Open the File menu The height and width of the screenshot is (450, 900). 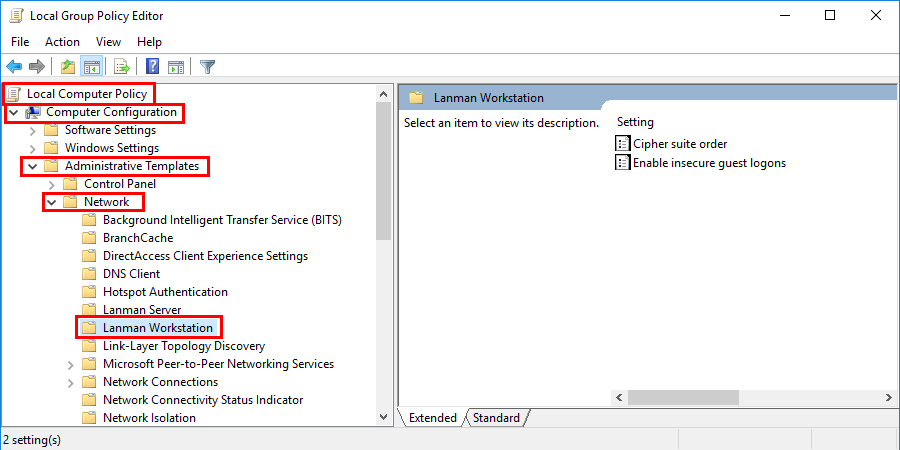point(20,42)
